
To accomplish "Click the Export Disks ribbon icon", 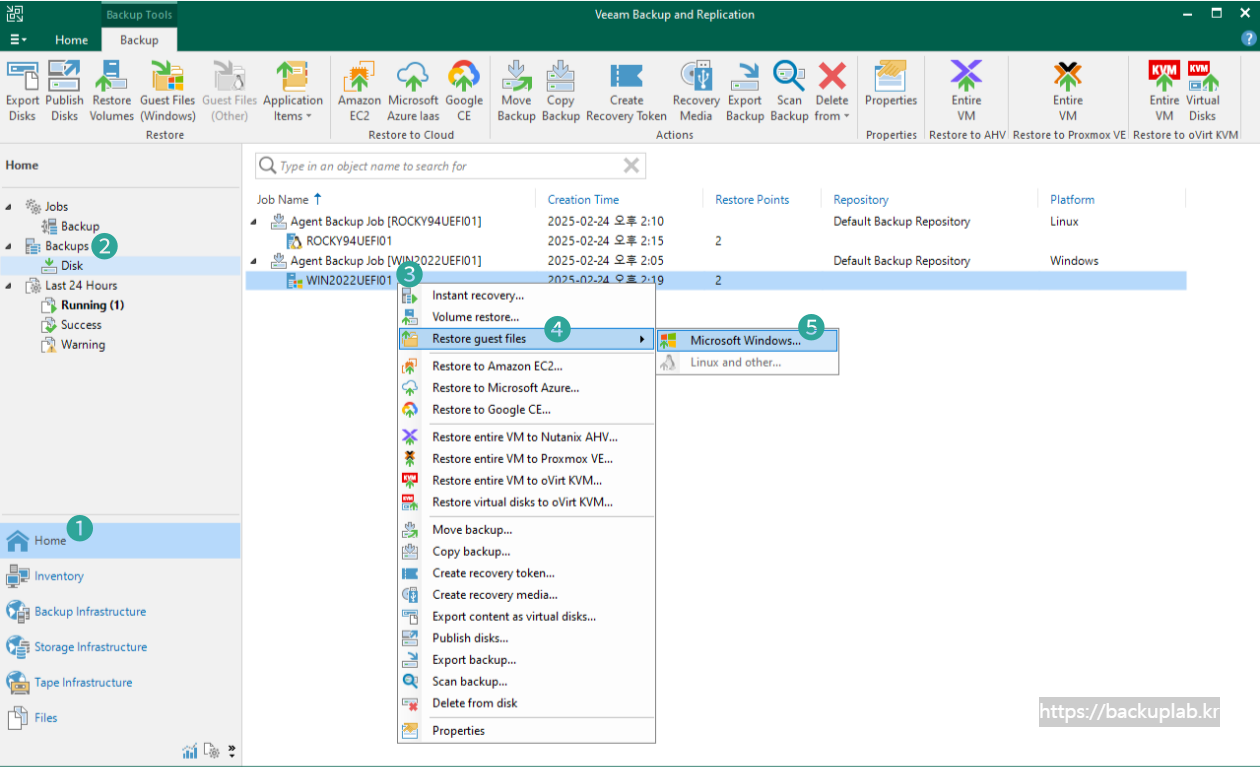I will click(x=22, y=91).
